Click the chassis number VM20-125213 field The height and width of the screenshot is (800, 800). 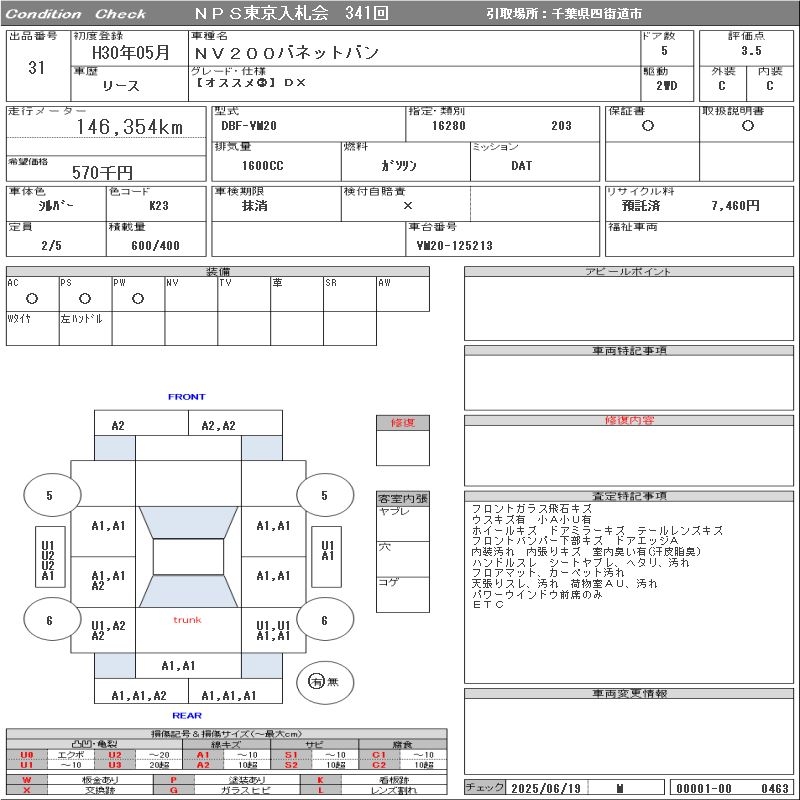pyautogui.click(x=455, y=245)
